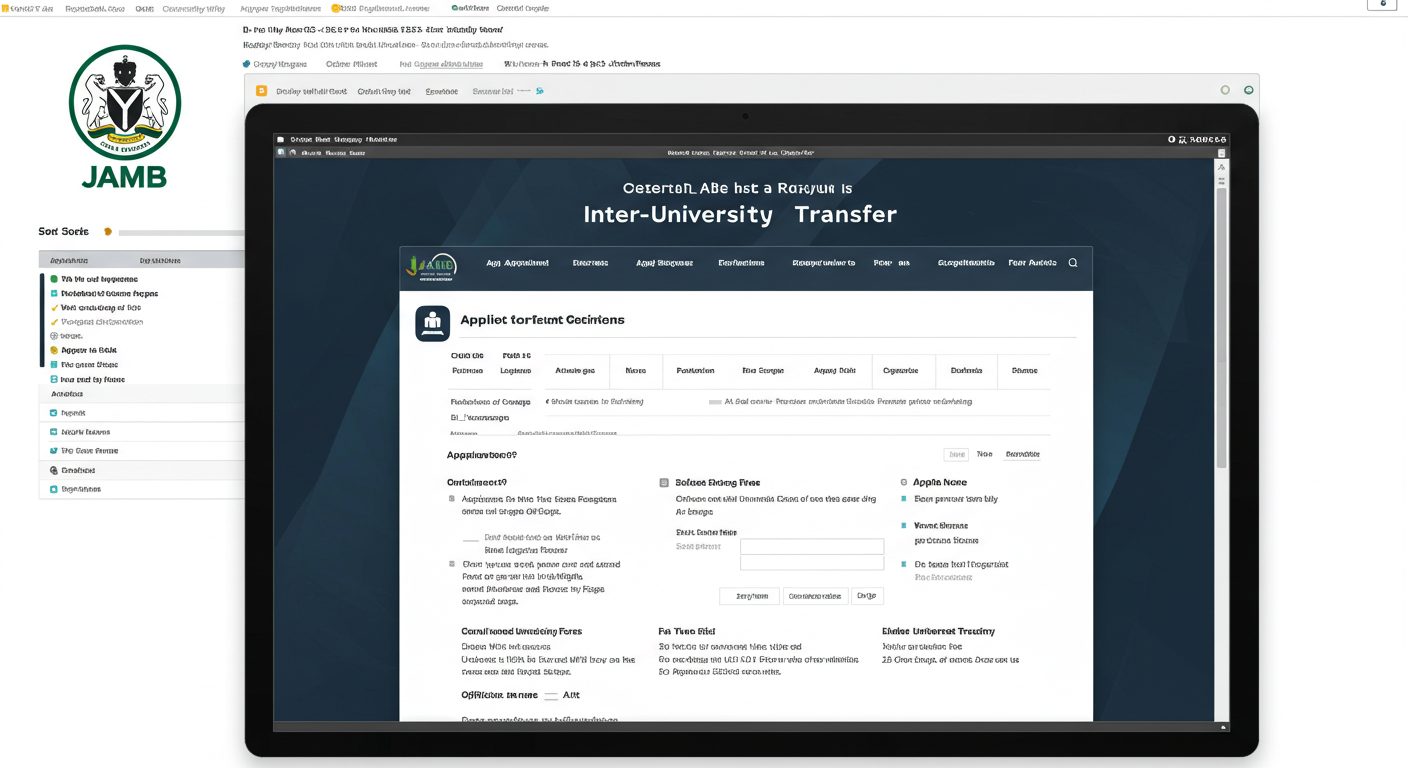Click the orange icon in the top tab strip
Image resolution: width=1408 pixels, height=768 pixels.
pyautogui.click(x=335, y=8)
